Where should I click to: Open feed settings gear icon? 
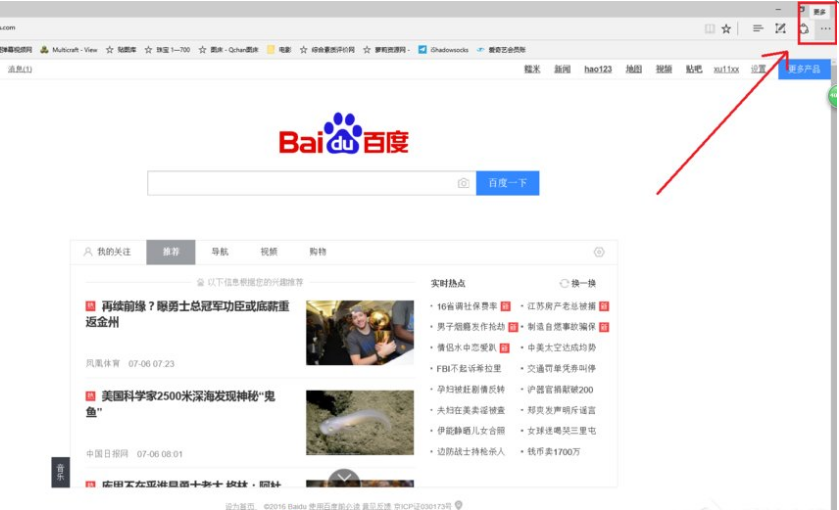599,252
